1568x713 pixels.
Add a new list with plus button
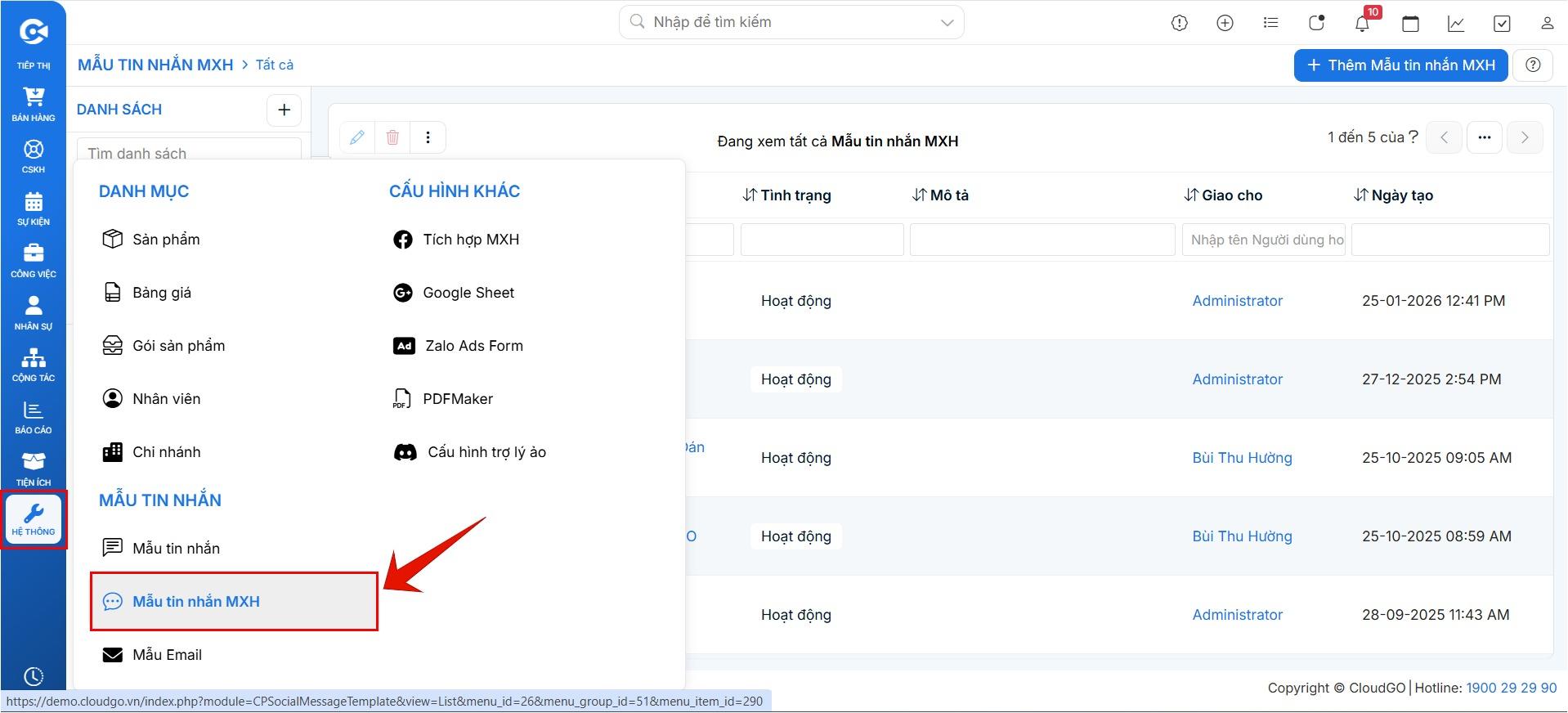(284, 110)
